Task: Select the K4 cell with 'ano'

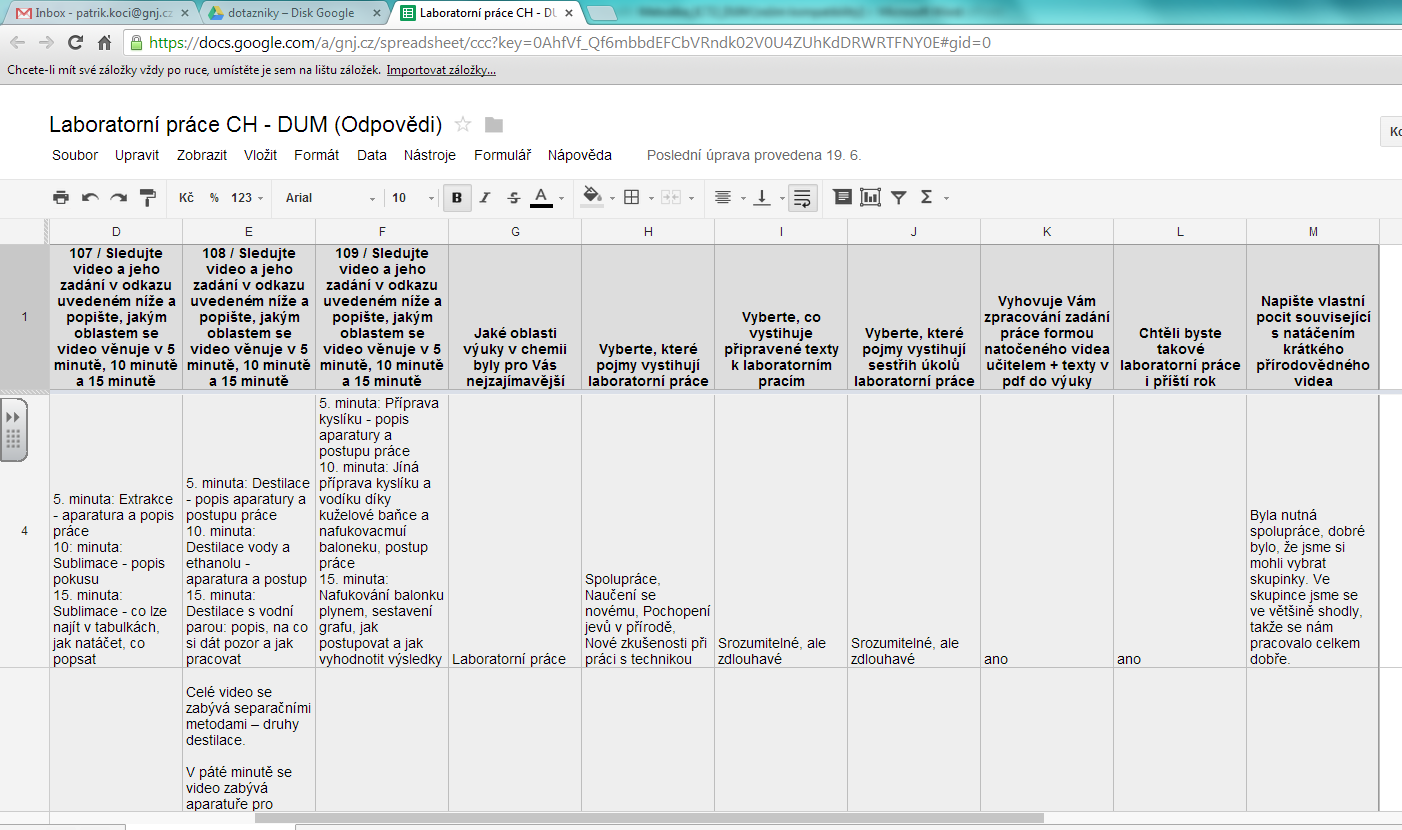Action: click(x=1047, y=530)
